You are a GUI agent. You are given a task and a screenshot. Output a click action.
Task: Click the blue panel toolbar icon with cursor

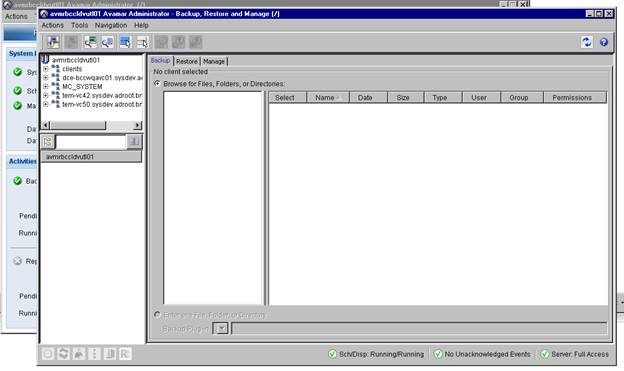pos(125,42)
